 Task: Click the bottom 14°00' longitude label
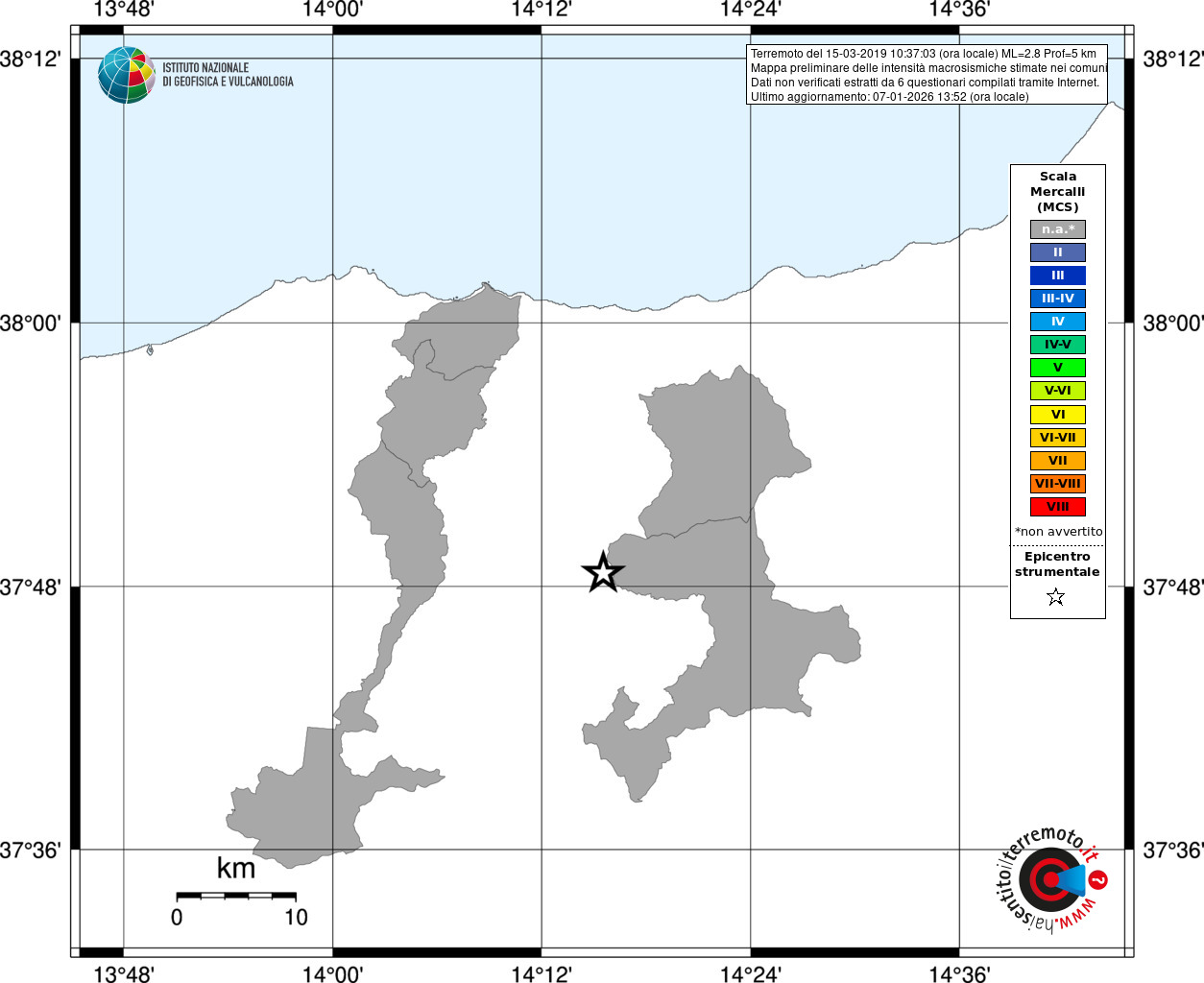pos(332,973)
